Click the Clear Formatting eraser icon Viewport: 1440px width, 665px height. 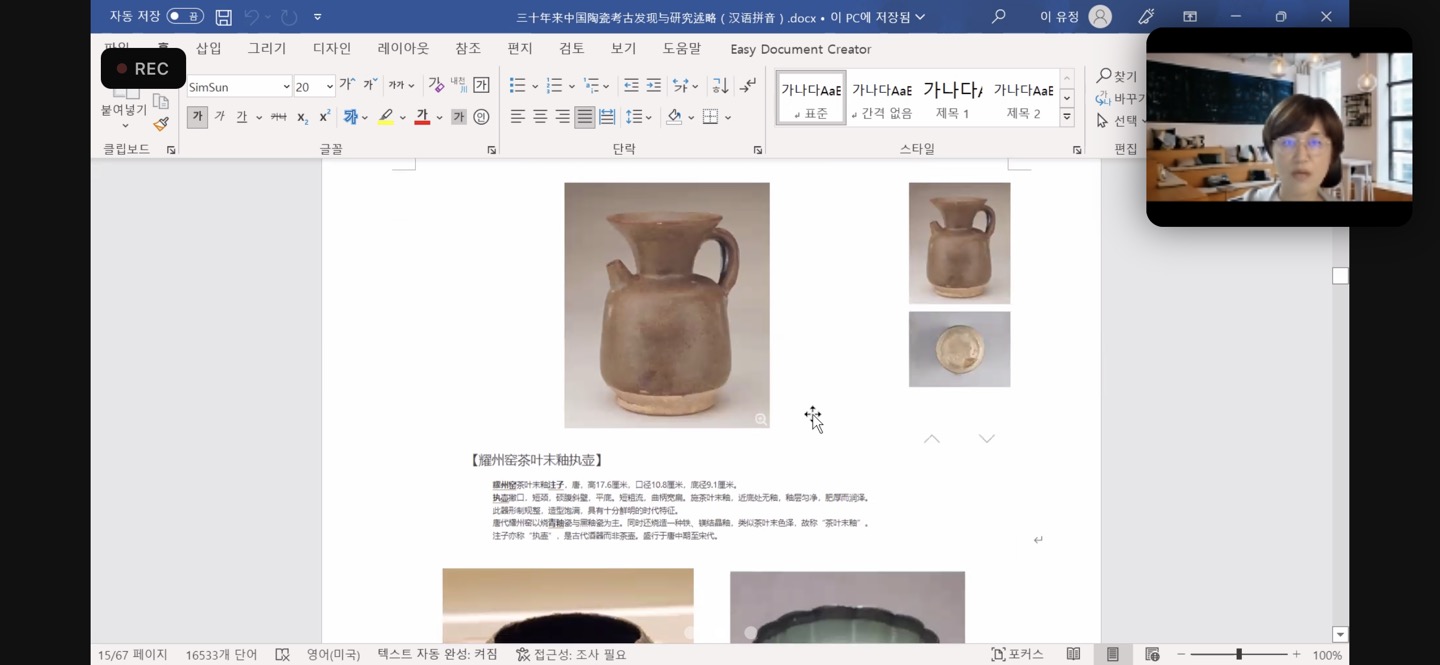(436, 86)
